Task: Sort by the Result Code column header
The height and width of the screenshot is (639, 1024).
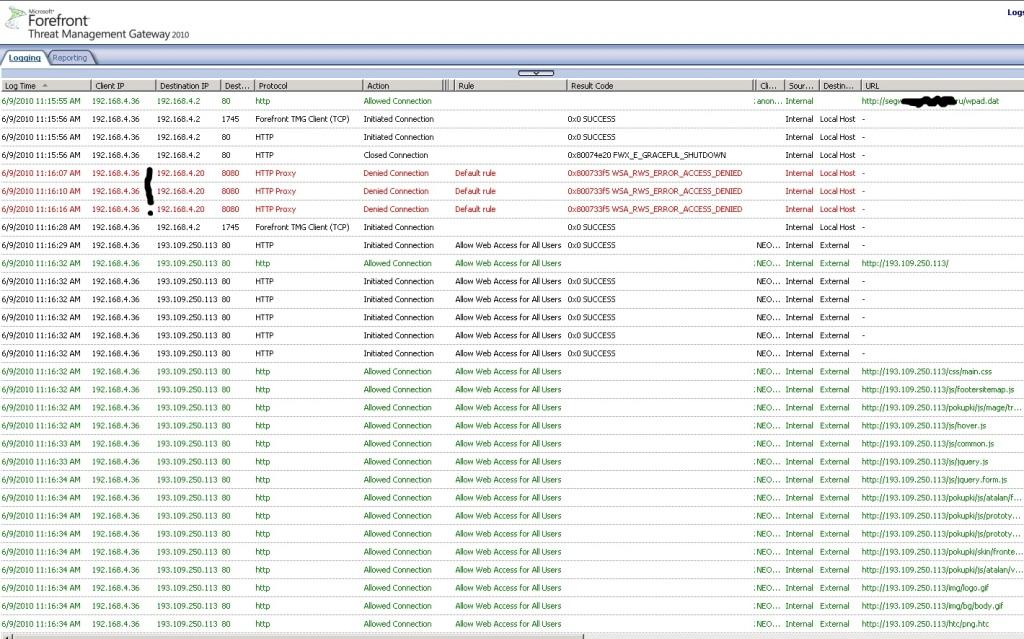Action: [660, 86]
